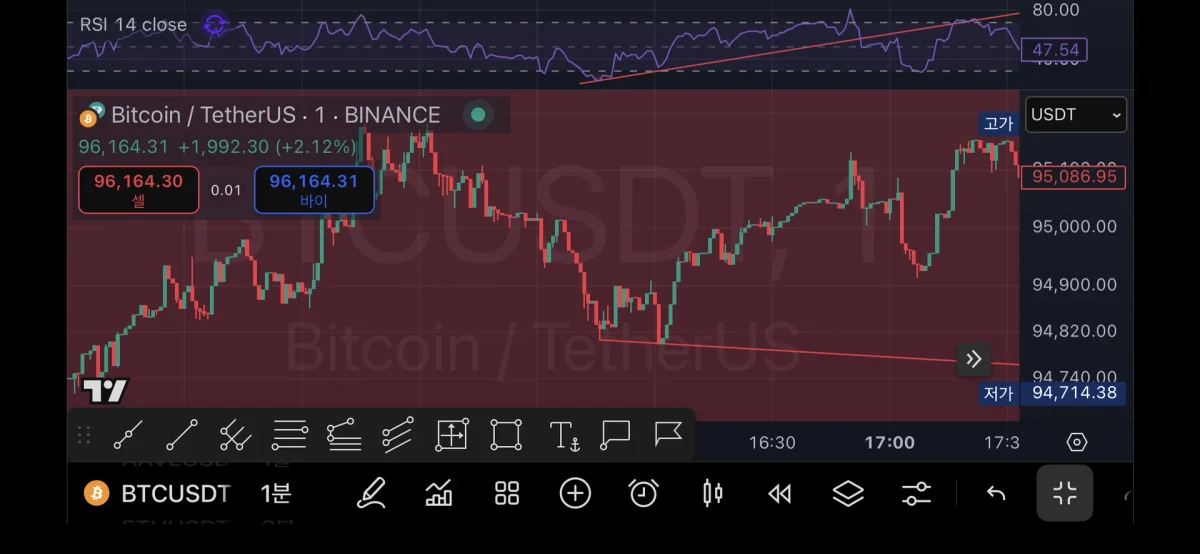
Task: Exit fullscreen chart mode
Action: coord(1064,493)
